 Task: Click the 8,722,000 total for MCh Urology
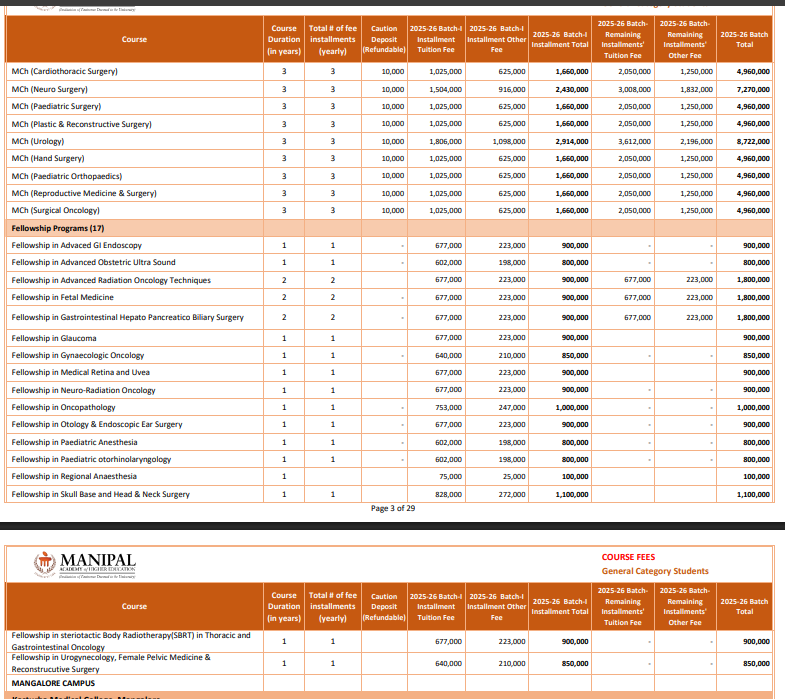(x=751, y=141)
